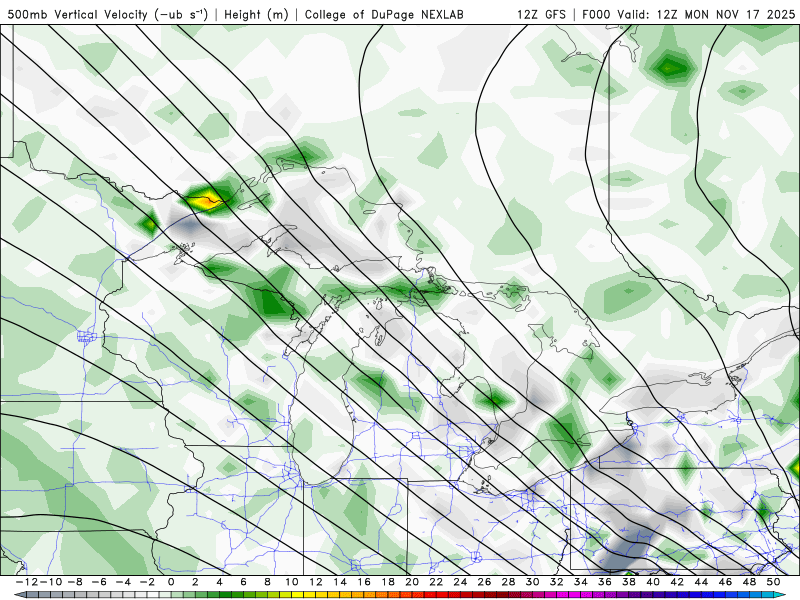Image resolution: width=800 pixels, height=600 pixels.
Task: Click the '16' color scale label
Action: [364, 582]
